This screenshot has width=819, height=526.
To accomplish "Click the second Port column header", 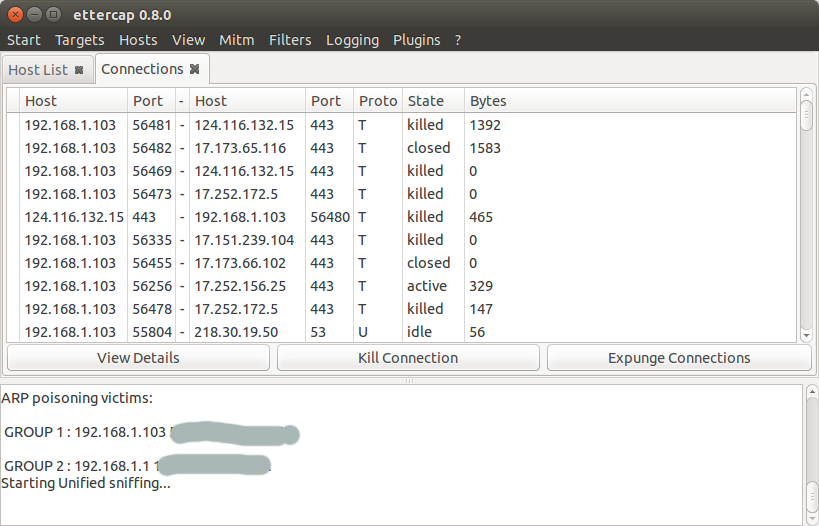I will point(330,101).
